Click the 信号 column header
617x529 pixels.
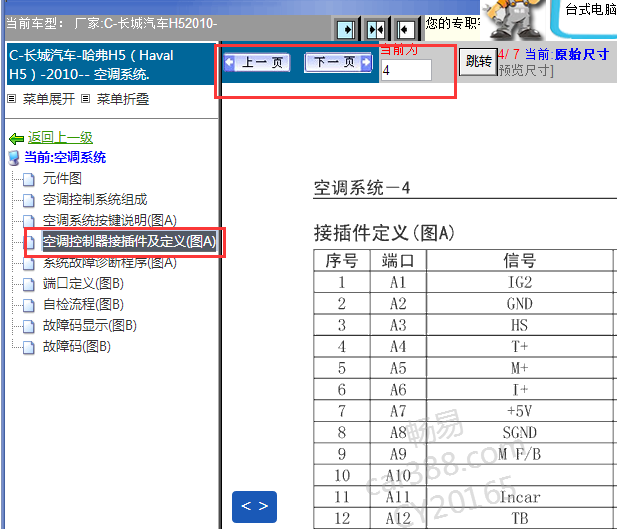519,261
